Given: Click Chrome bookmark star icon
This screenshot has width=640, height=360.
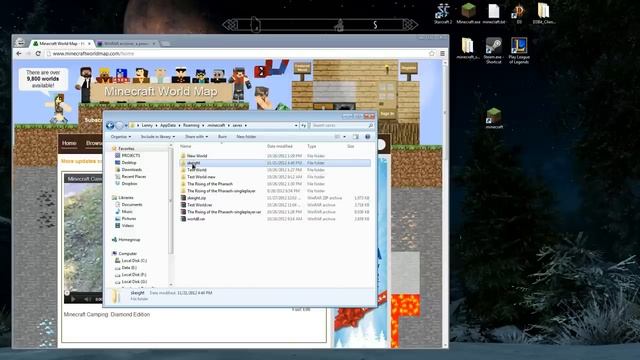Looking at the screenshot, I should [432, 53].
